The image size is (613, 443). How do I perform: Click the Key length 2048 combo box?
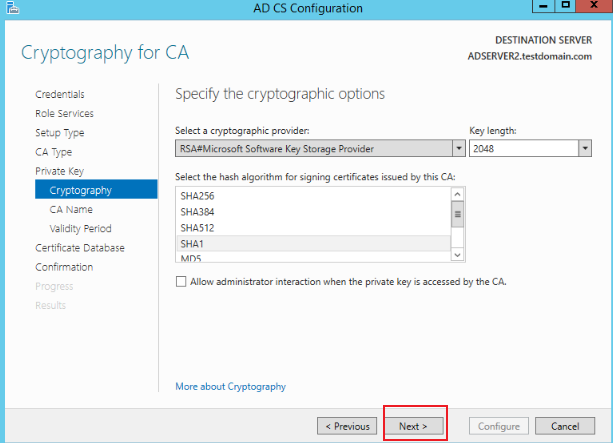[530, 149]
